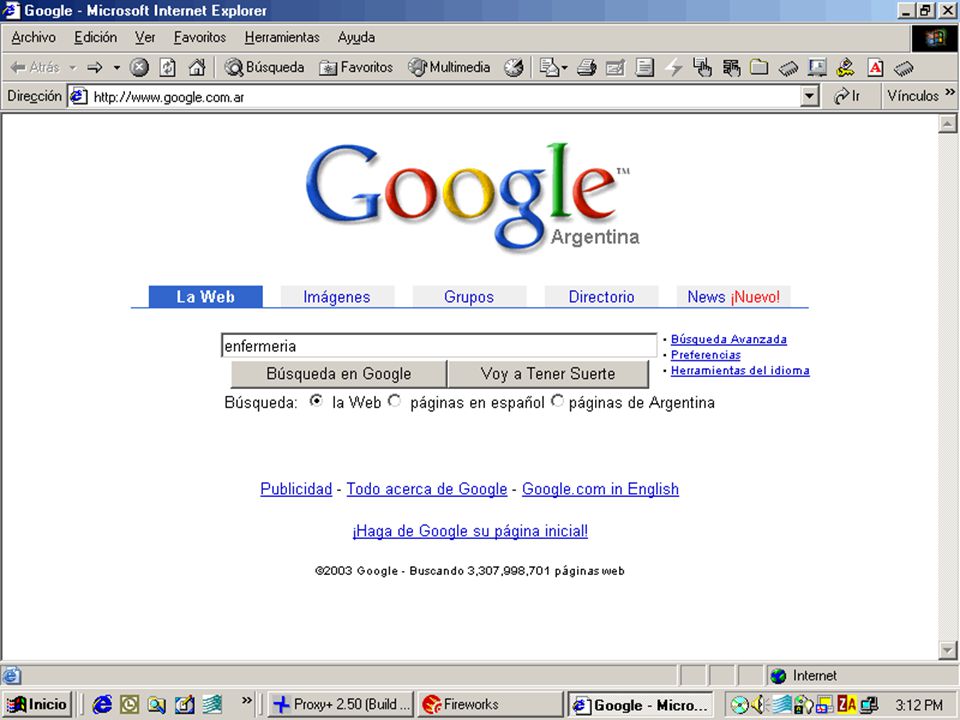This screenshot has height=720, width=960.
Task: Go to the home page via house icon
Action: 197,67
